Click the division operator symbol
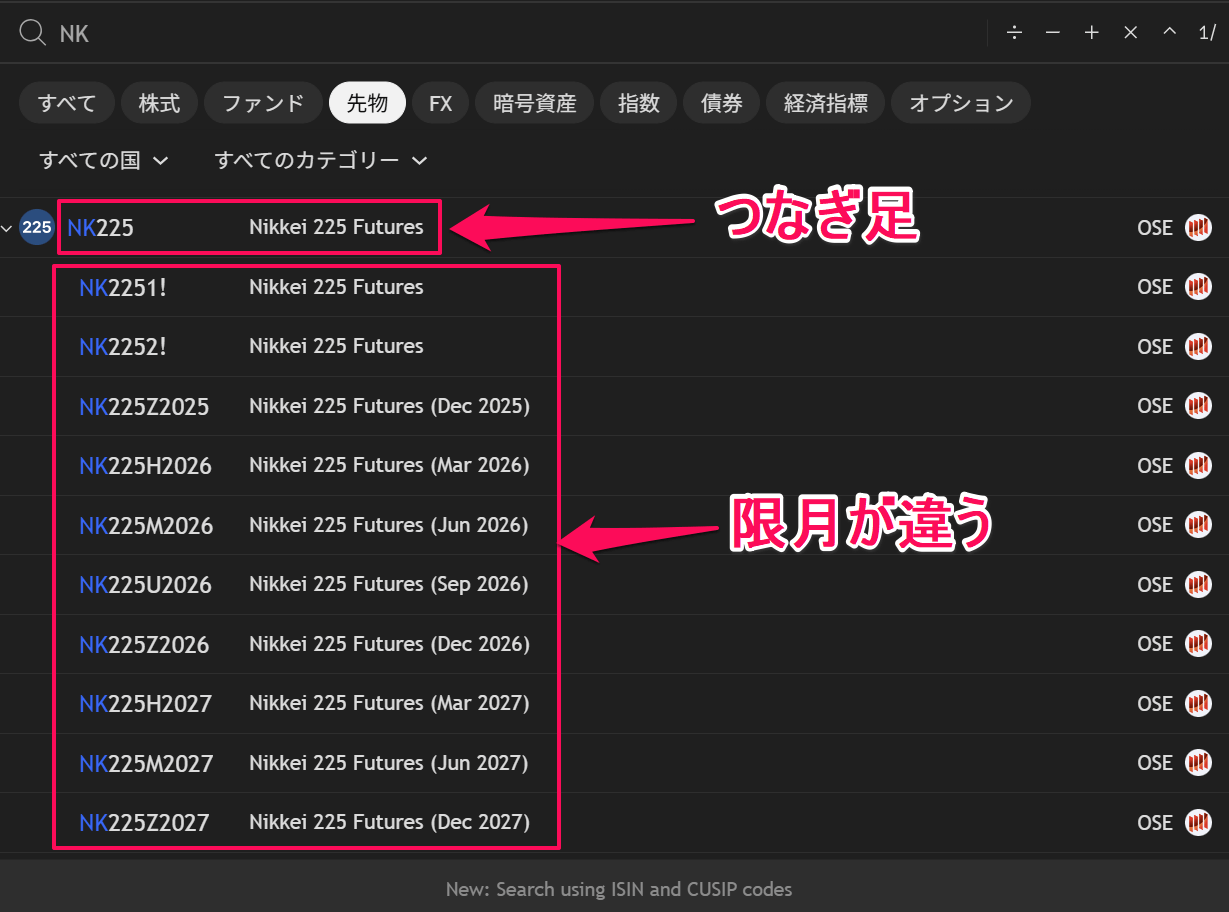This screenshot has width=1229, height=912. click(1014, 33)
